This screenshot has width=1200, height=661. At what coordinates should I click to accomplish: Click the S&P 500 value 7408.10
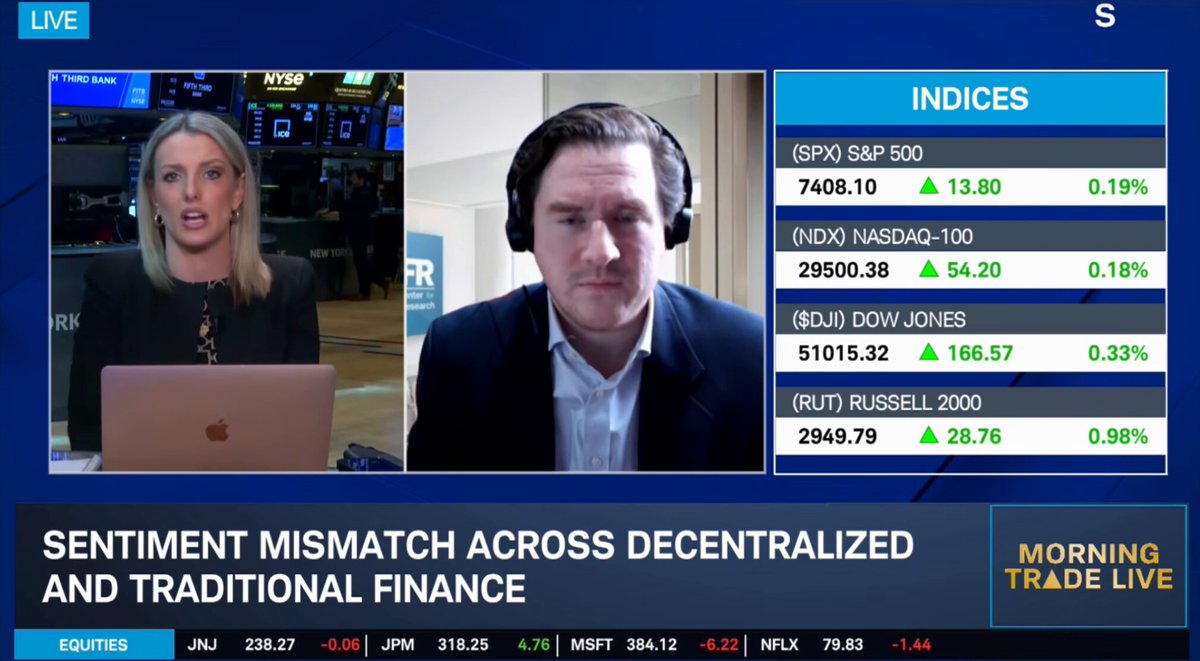[x=837, y=187]
